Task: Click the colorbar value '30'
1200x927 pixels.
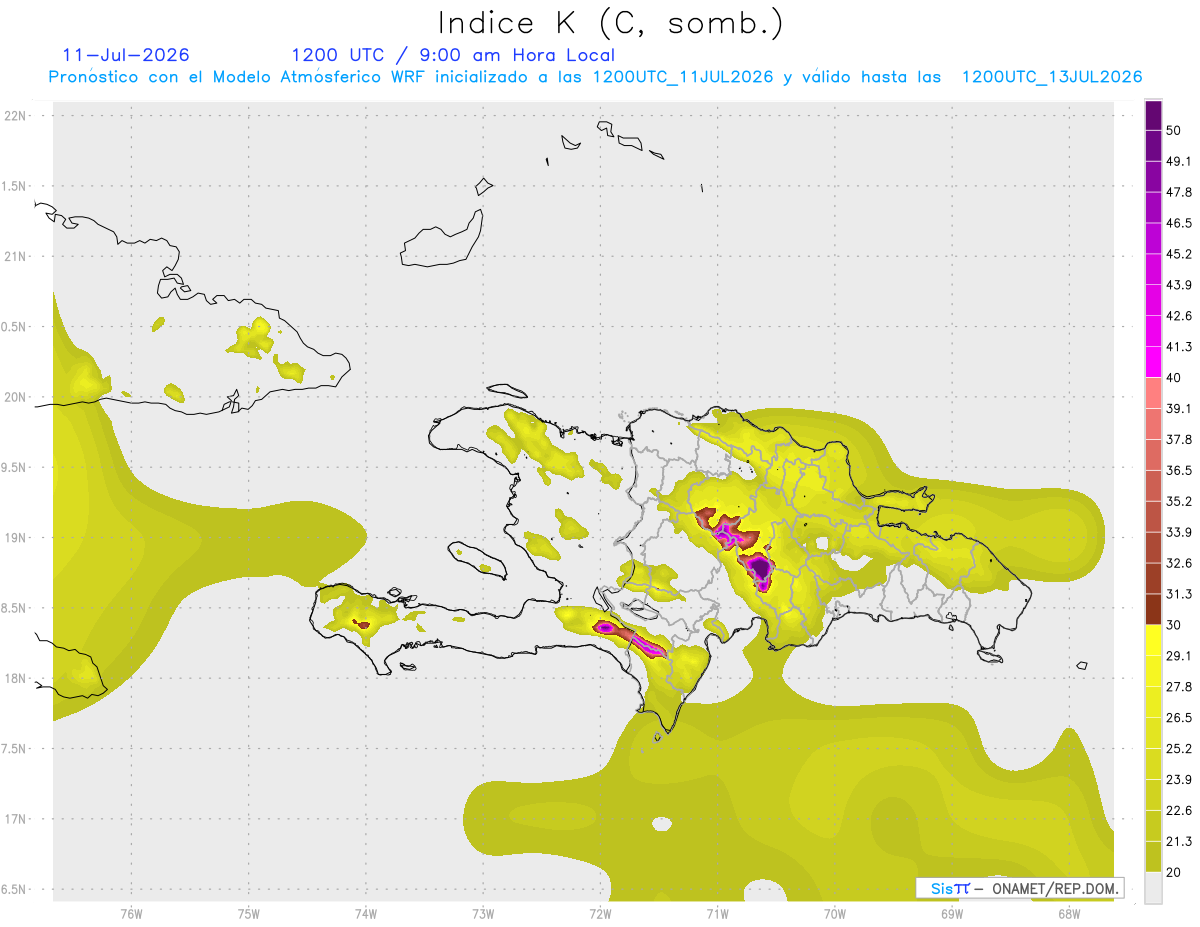Action: click(x=1174, y=625)
